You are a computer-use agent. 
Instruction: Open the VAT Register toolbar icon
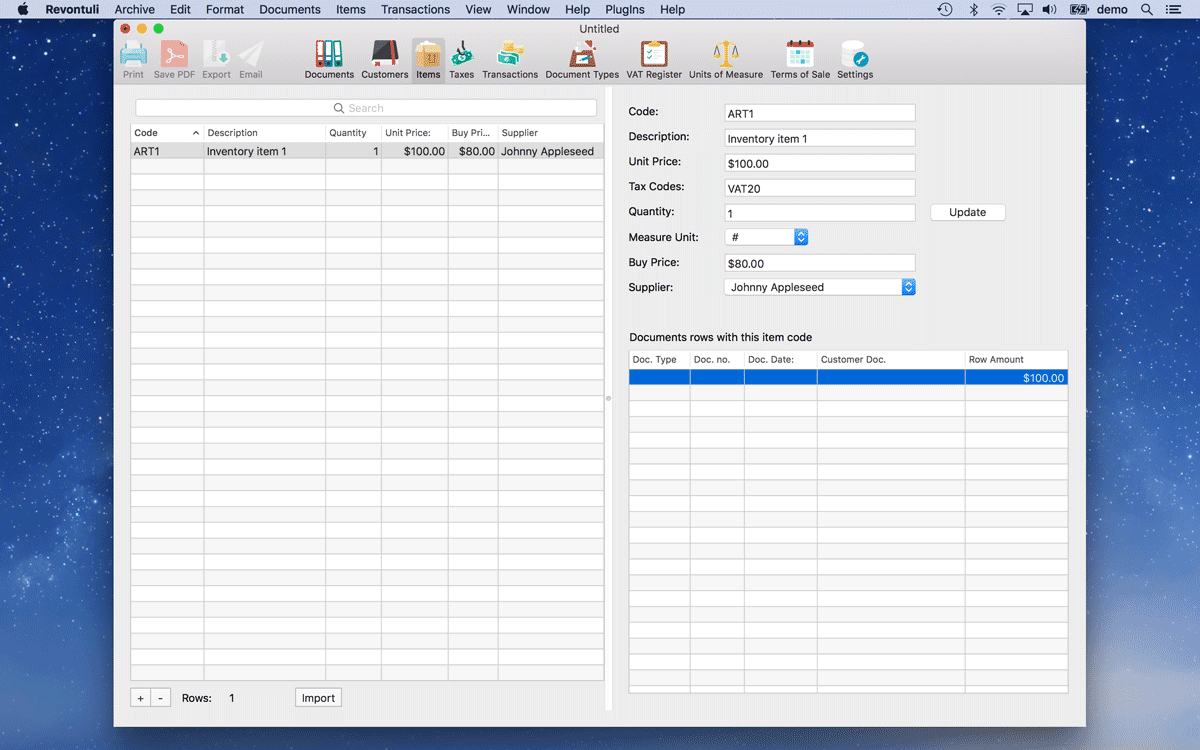[654, 54]
